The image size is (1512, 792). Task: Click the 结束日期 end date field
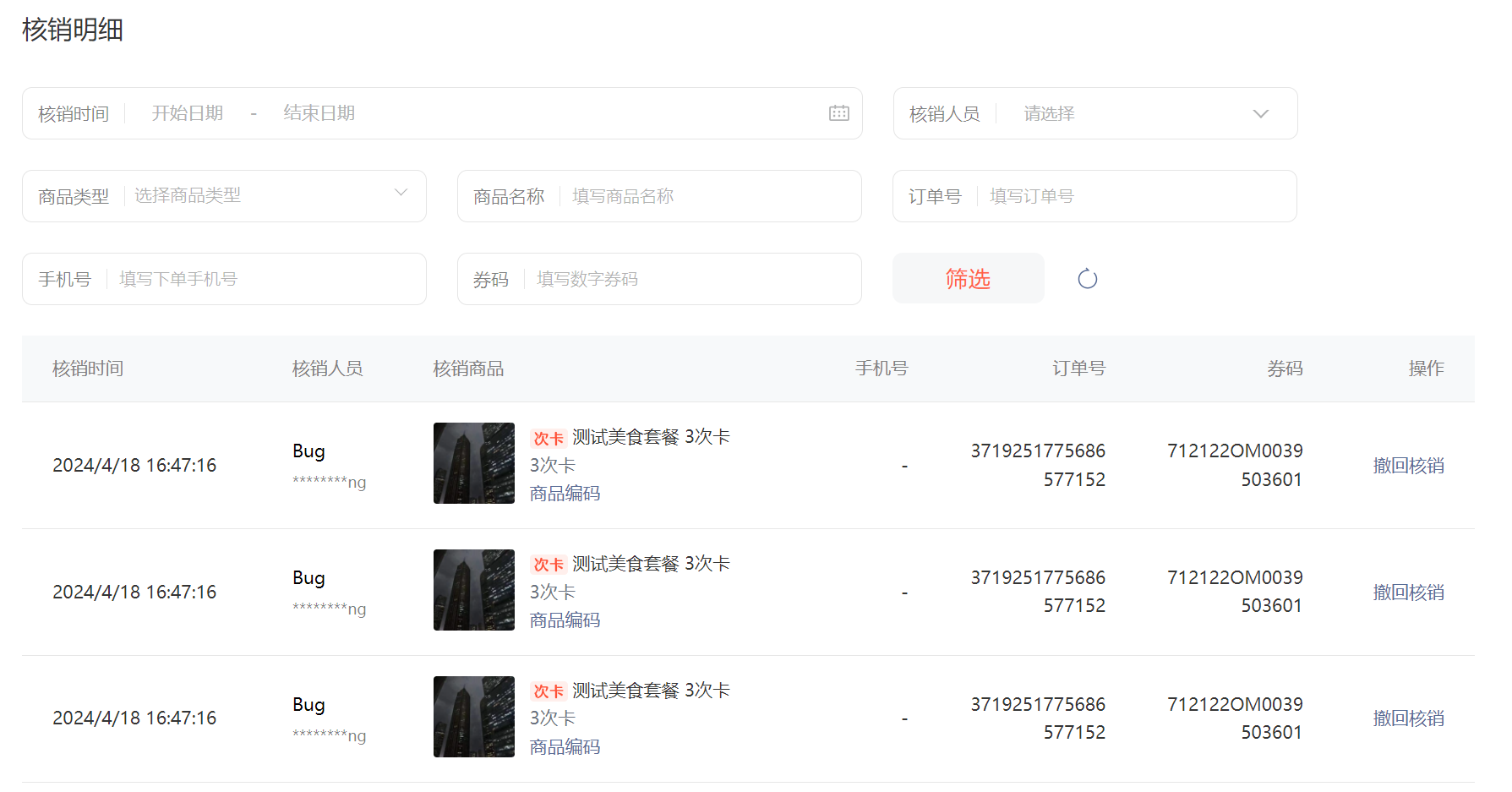(x=319, y=113)
